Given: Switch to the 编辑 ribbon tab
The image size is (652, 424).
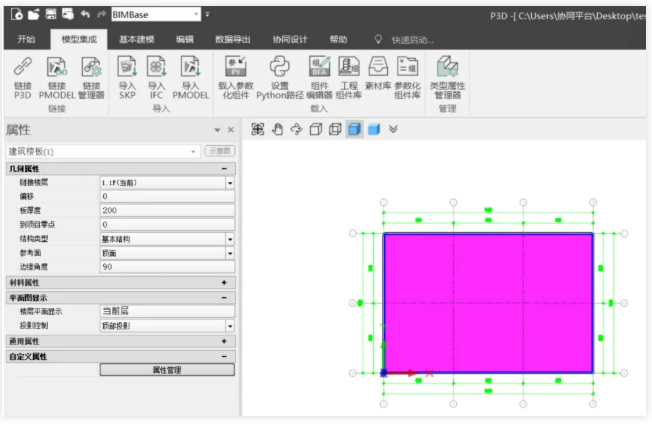Looking at the screenshot, I should (x=185, y=39).
